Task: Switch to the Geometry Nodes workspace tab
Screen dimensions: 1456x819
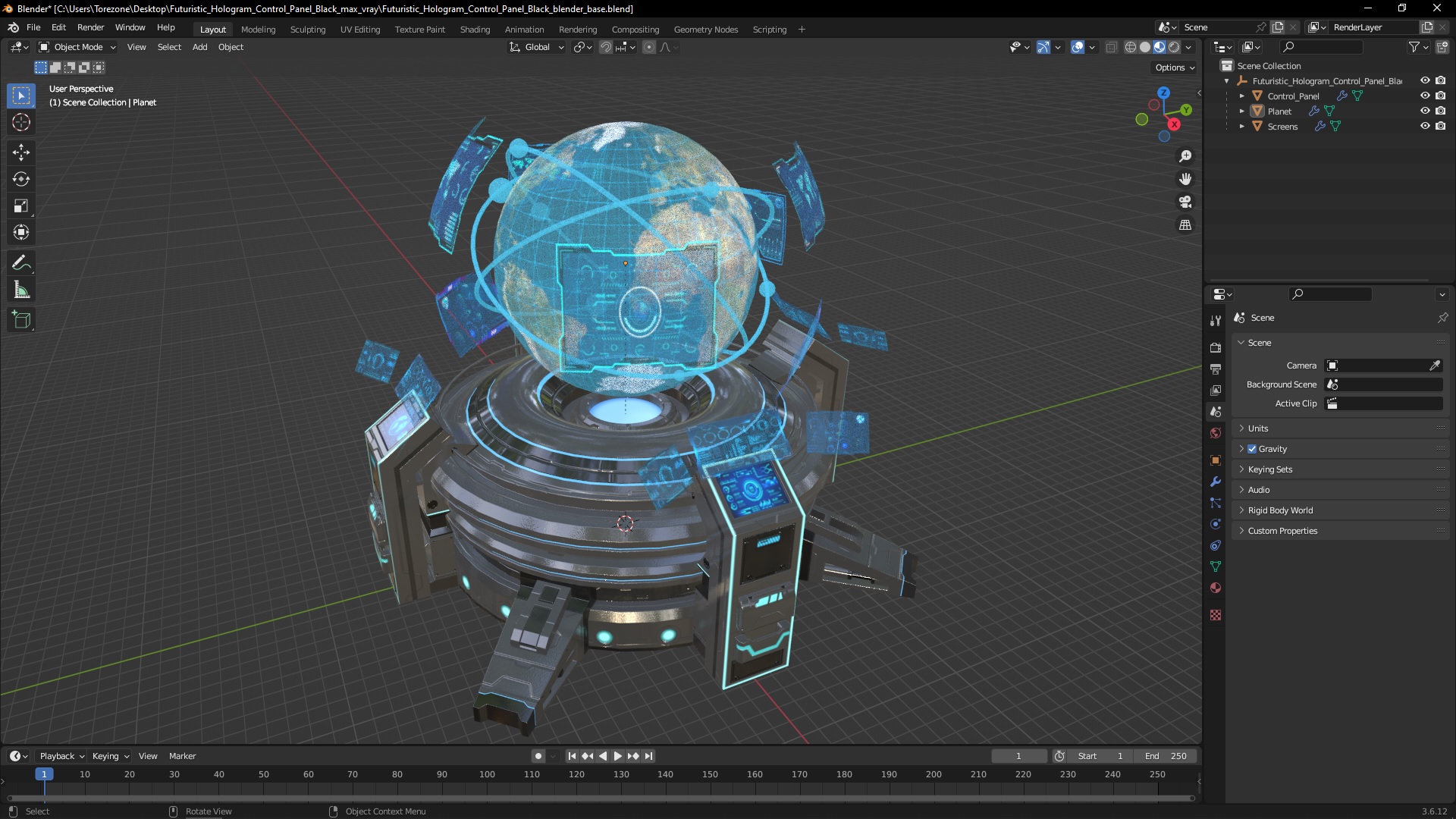Action: 705,30
